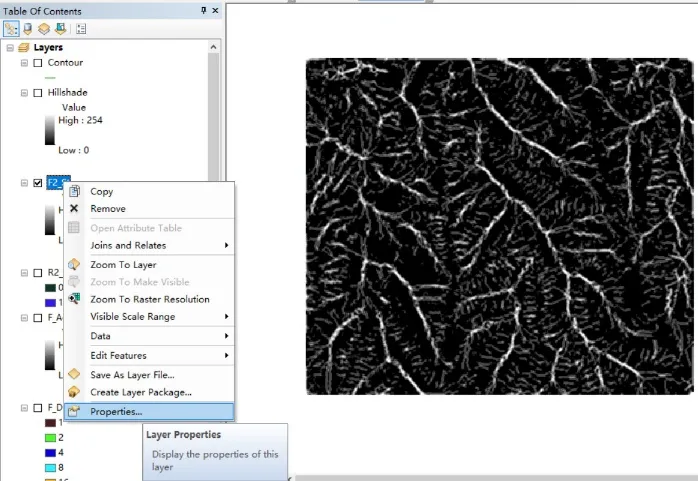
Task: Click the greyed Open Attribute Table entry
Action: [149, 228]
